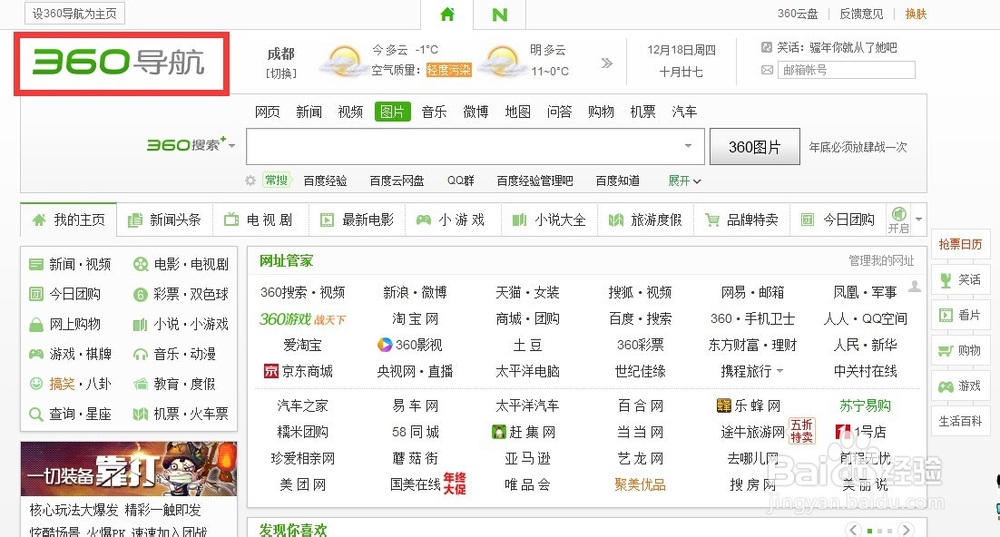Click the 轻度污染 air quality badge
The width and height of the screenshot is (1000, 537).
[x=448, y=70]
